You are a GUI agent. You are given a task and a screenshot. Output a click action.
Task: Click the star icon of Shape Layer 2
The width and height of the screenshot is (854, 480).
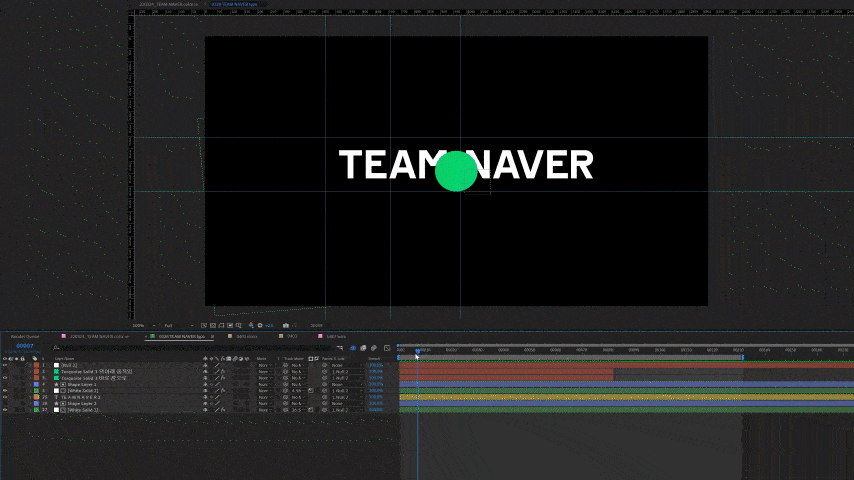point(56,403)
